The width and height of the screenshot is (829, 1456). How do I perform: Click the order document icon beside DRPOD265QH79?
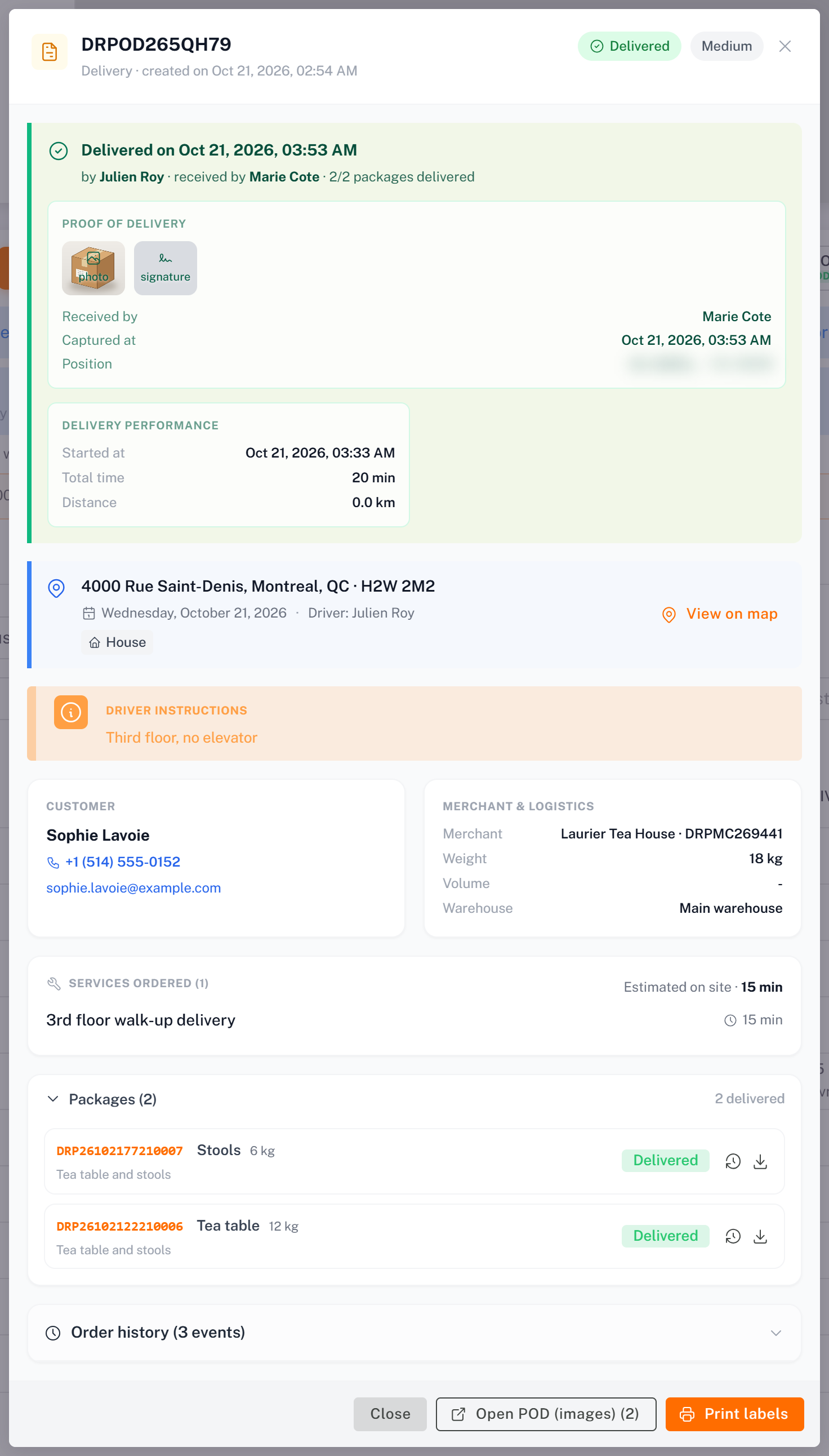50,52
